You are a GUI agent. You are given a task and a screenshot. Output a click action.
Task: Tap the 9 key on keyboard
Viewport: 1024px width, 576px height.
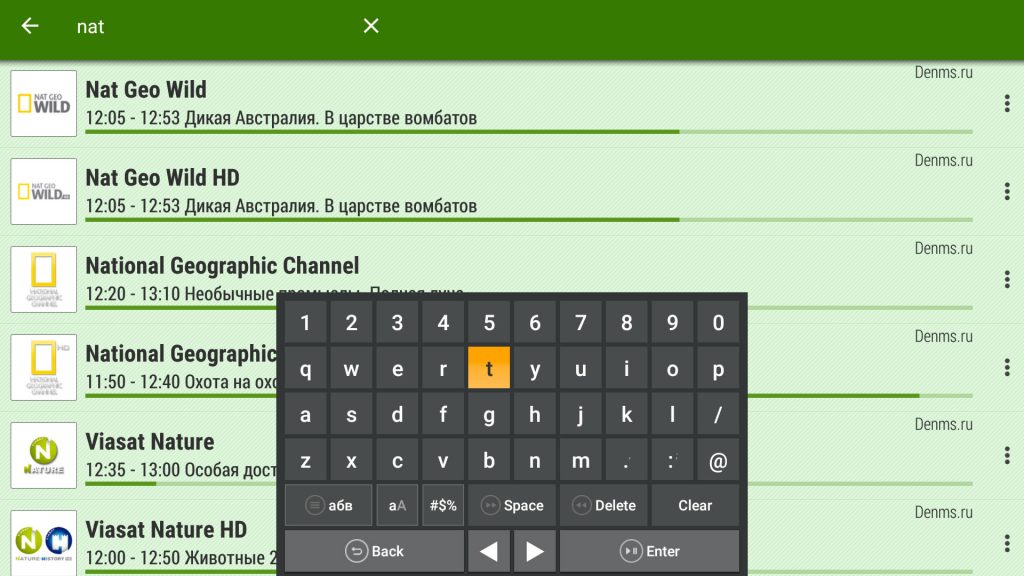[x=673, y=322]
